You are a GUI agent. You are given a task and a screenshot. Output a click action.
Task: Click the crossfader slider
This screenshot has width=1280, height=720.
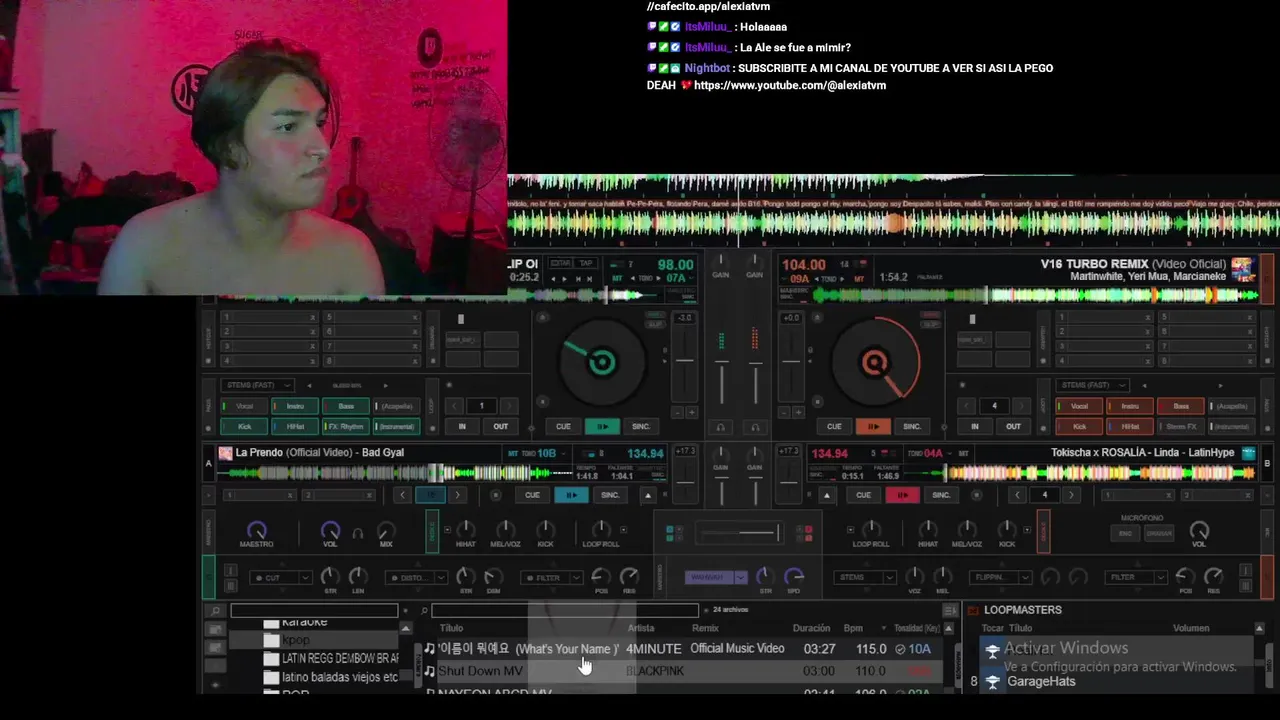(x=737, y=533)
